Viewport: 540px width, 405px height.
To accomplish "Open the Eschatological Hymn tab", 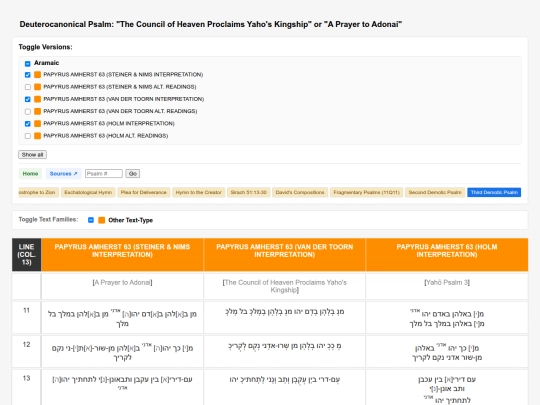I will [x=88, y=192].
